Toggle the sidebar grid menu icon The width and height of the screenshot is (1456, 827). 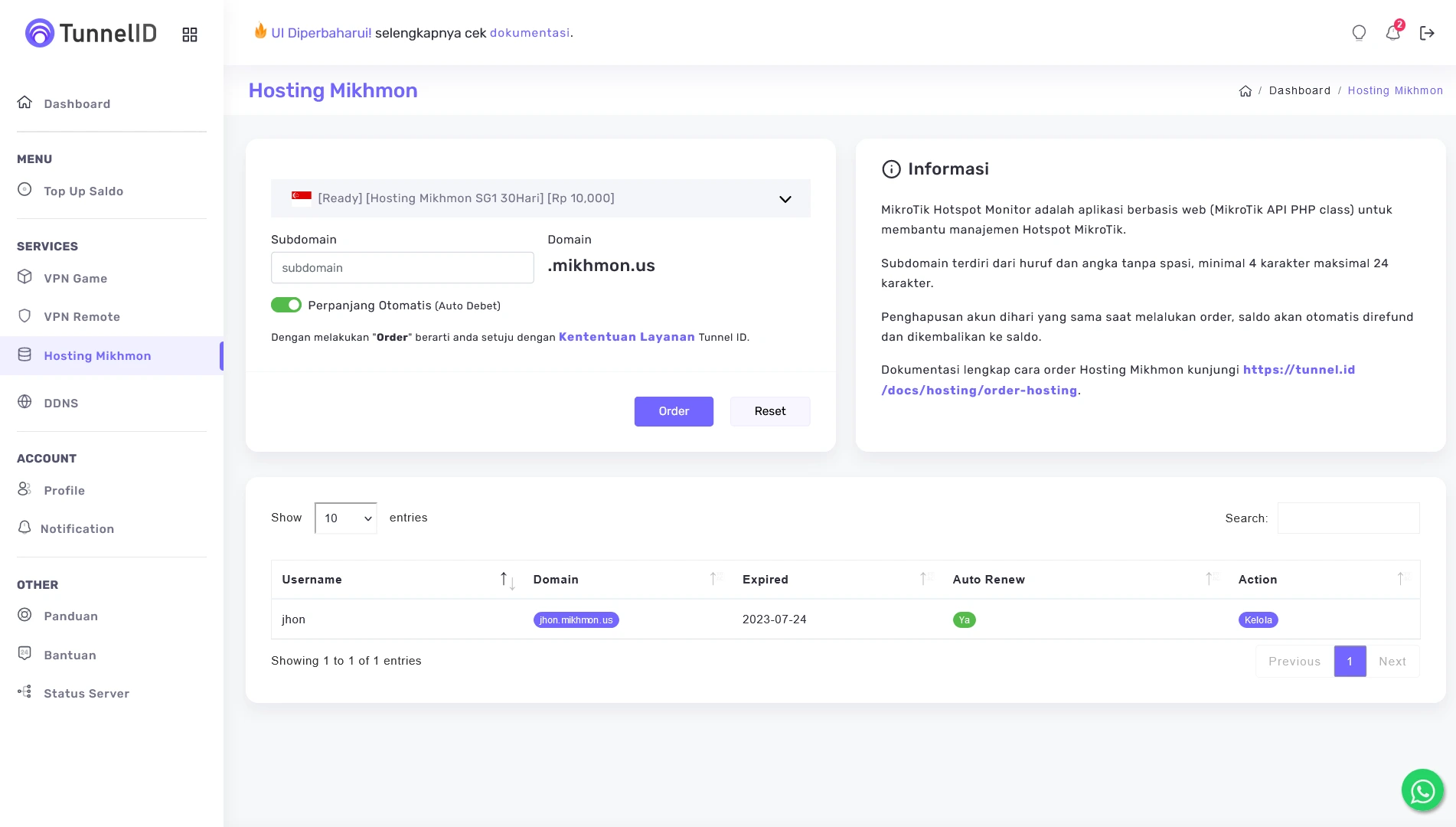click(x=190, y=34)
